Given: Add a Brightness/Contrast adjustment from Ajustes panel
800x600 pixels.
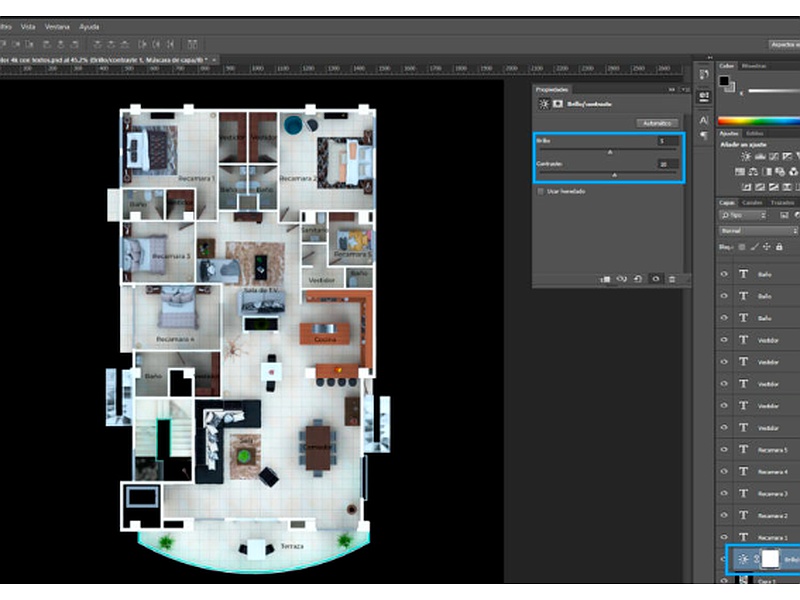Looking at the screenshot, I should tap(747, 157).
